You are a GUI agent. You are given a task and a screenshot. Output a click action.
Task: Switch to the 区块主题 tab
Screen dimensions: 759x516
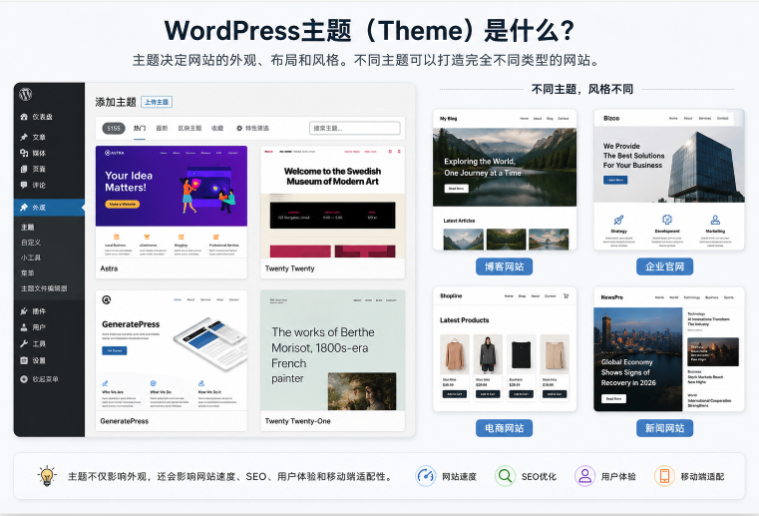tap(190, 128)
